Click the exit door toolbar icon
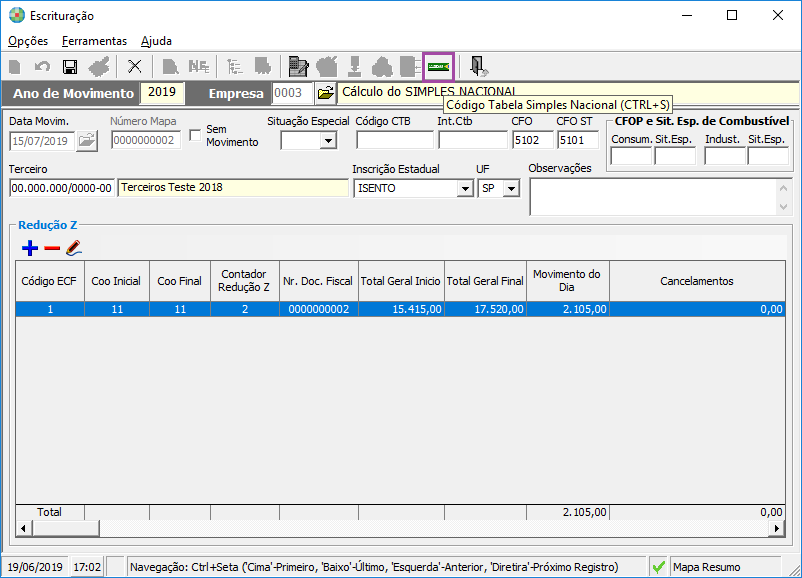This screenshot has height=578, width=802. 478,66
